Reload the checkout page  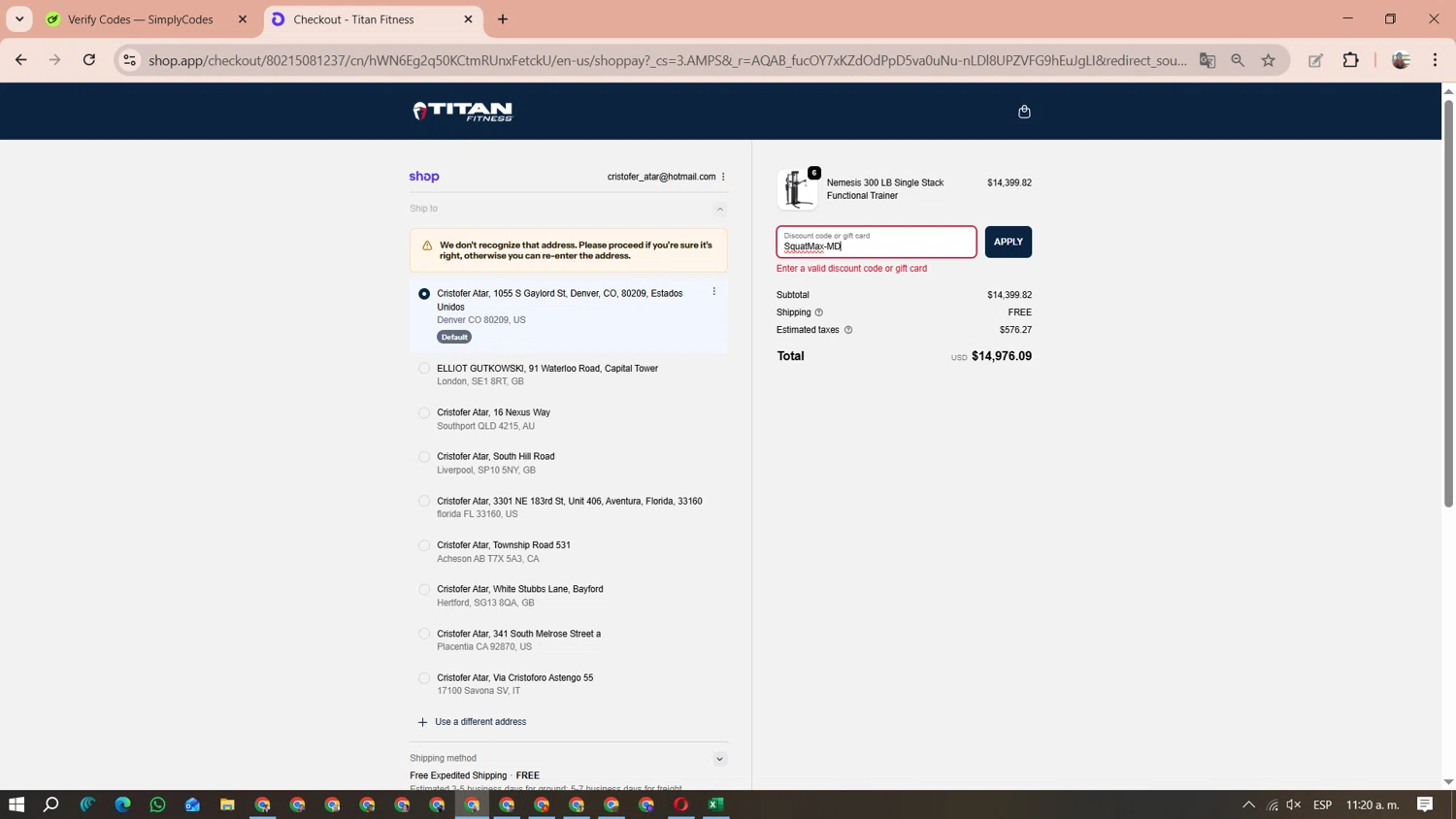point(89,60)
